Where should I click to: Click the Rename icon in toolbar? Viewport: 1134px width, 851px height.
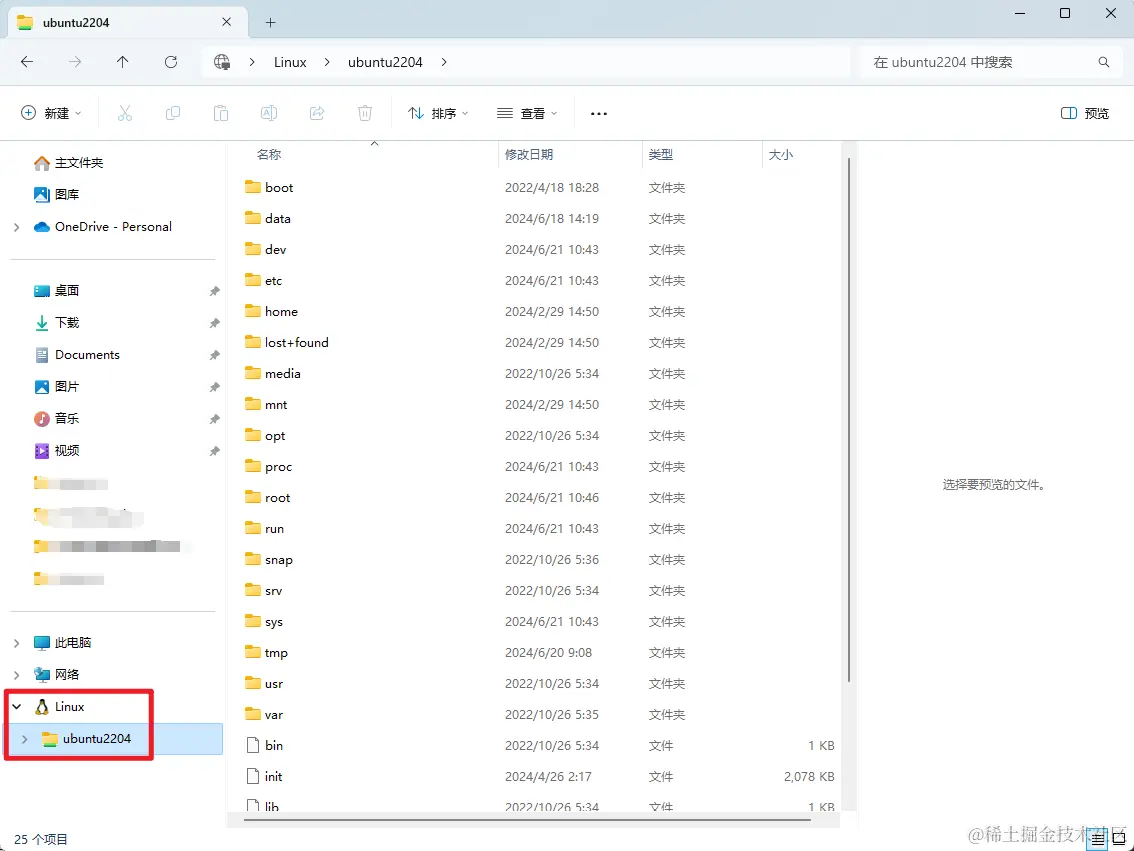coord(268,113)
